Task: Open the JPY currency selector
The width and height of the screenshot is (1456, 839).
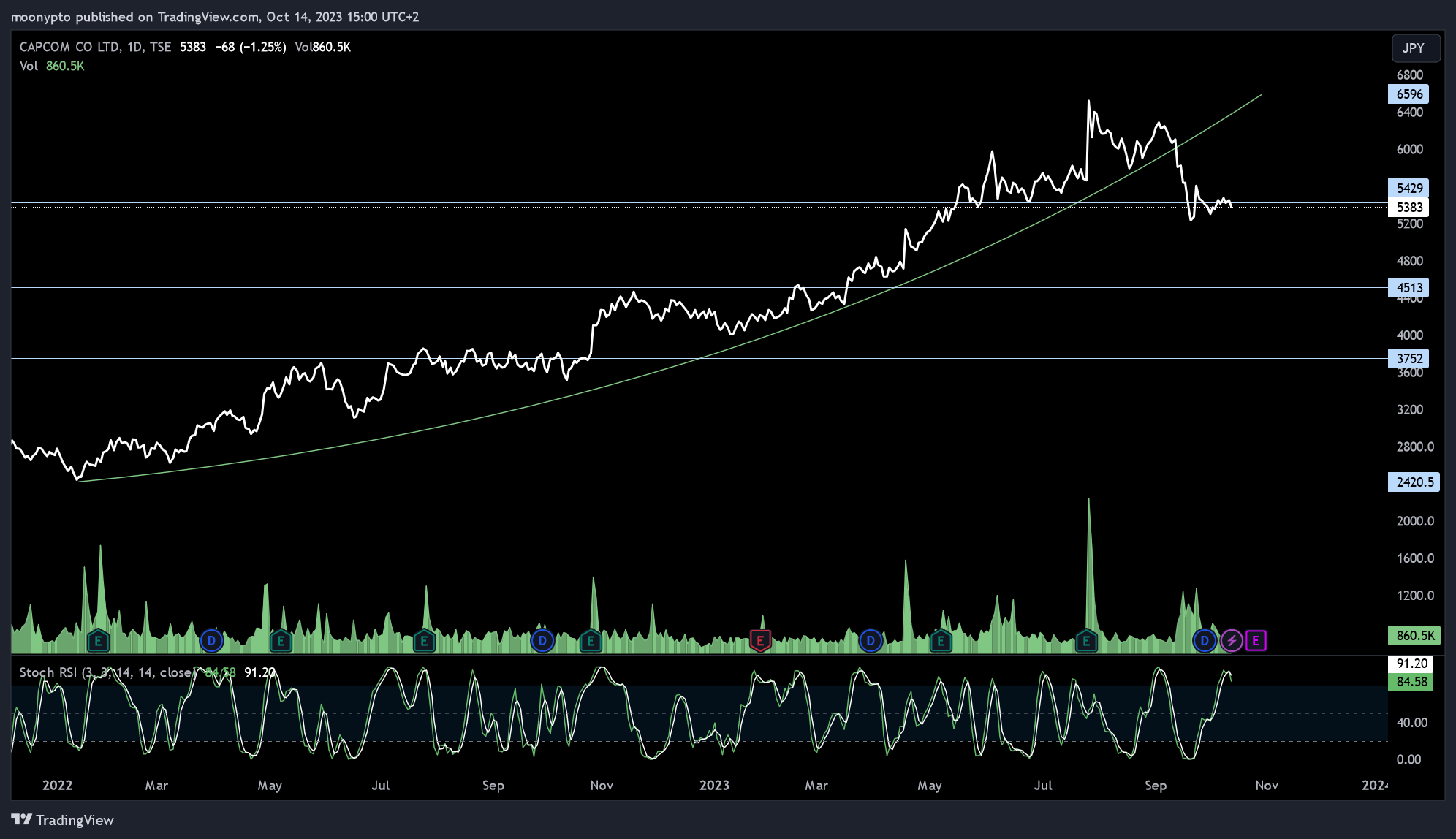Action: point(1416,48)
